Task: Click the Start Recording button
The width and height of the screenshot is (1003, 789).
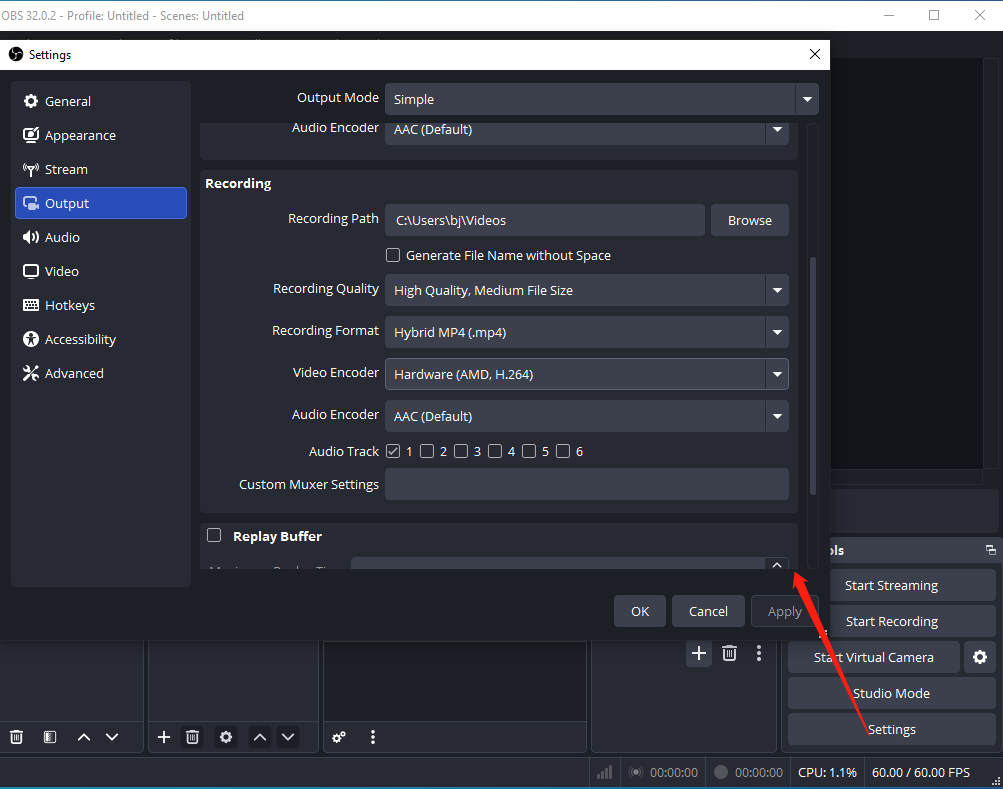Action: [890, 621]
